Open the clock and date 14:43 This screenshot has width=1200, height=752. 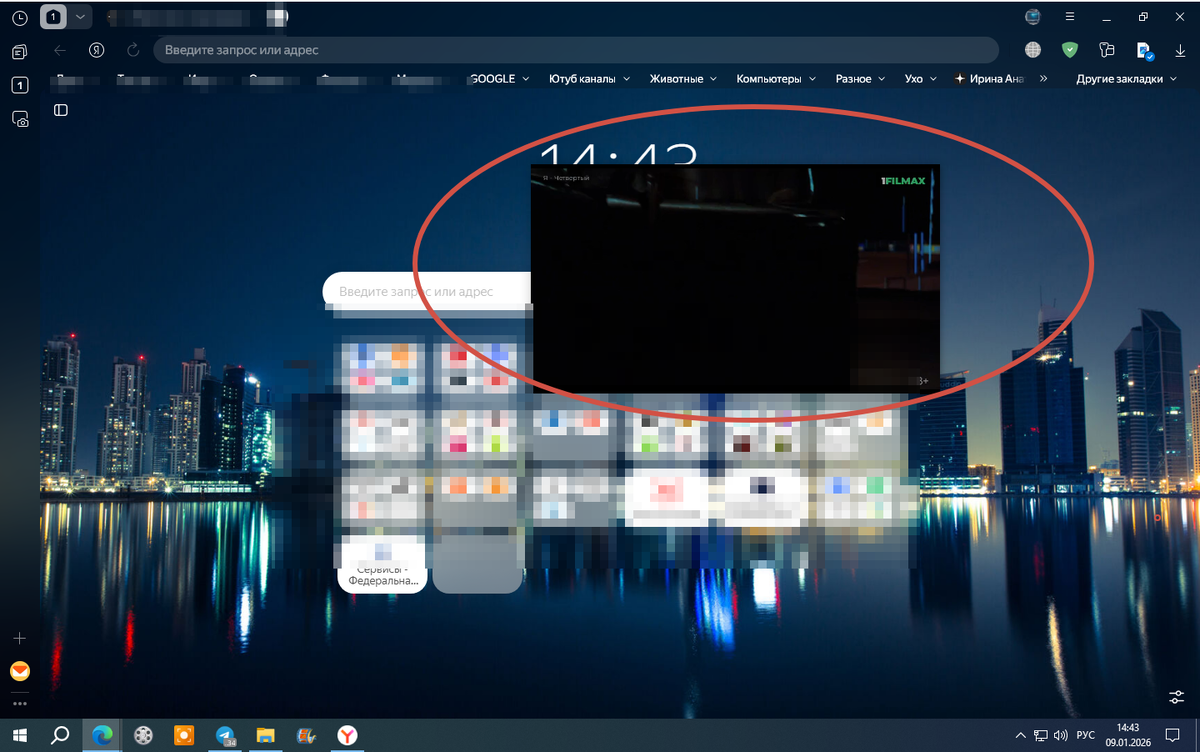(1128, 735)
